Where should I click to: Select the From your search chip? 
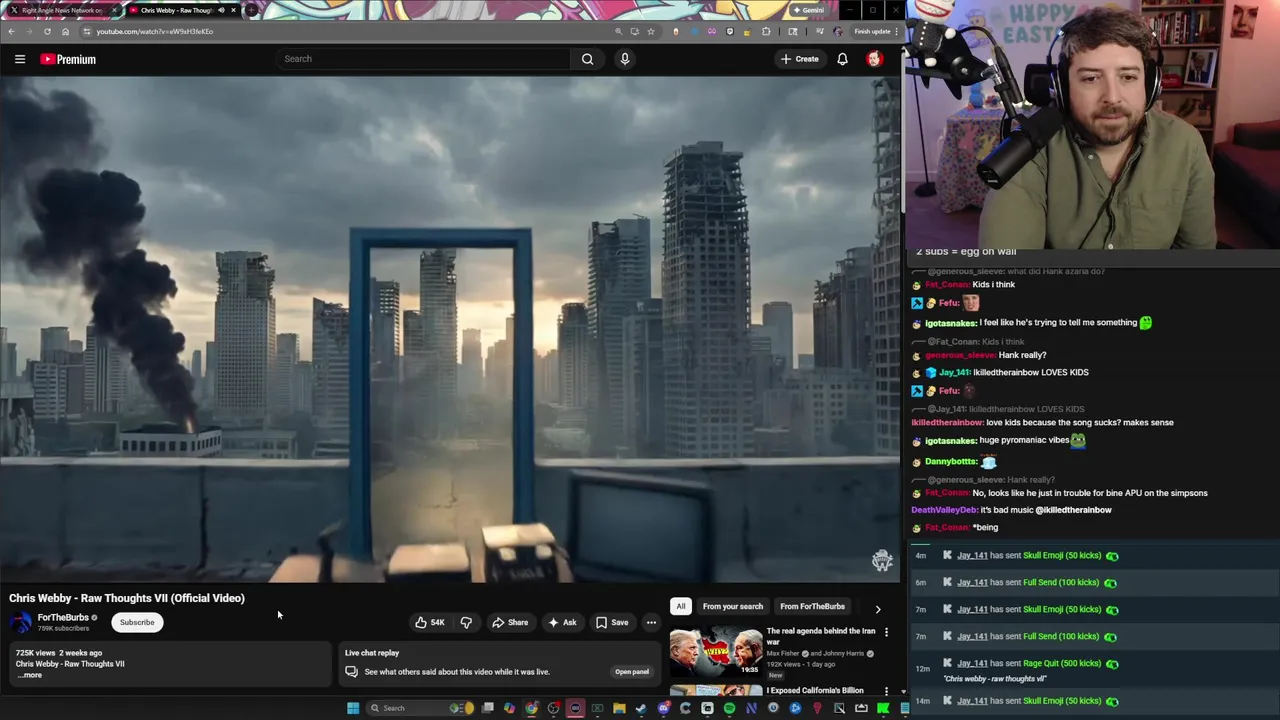pos(732,606)
